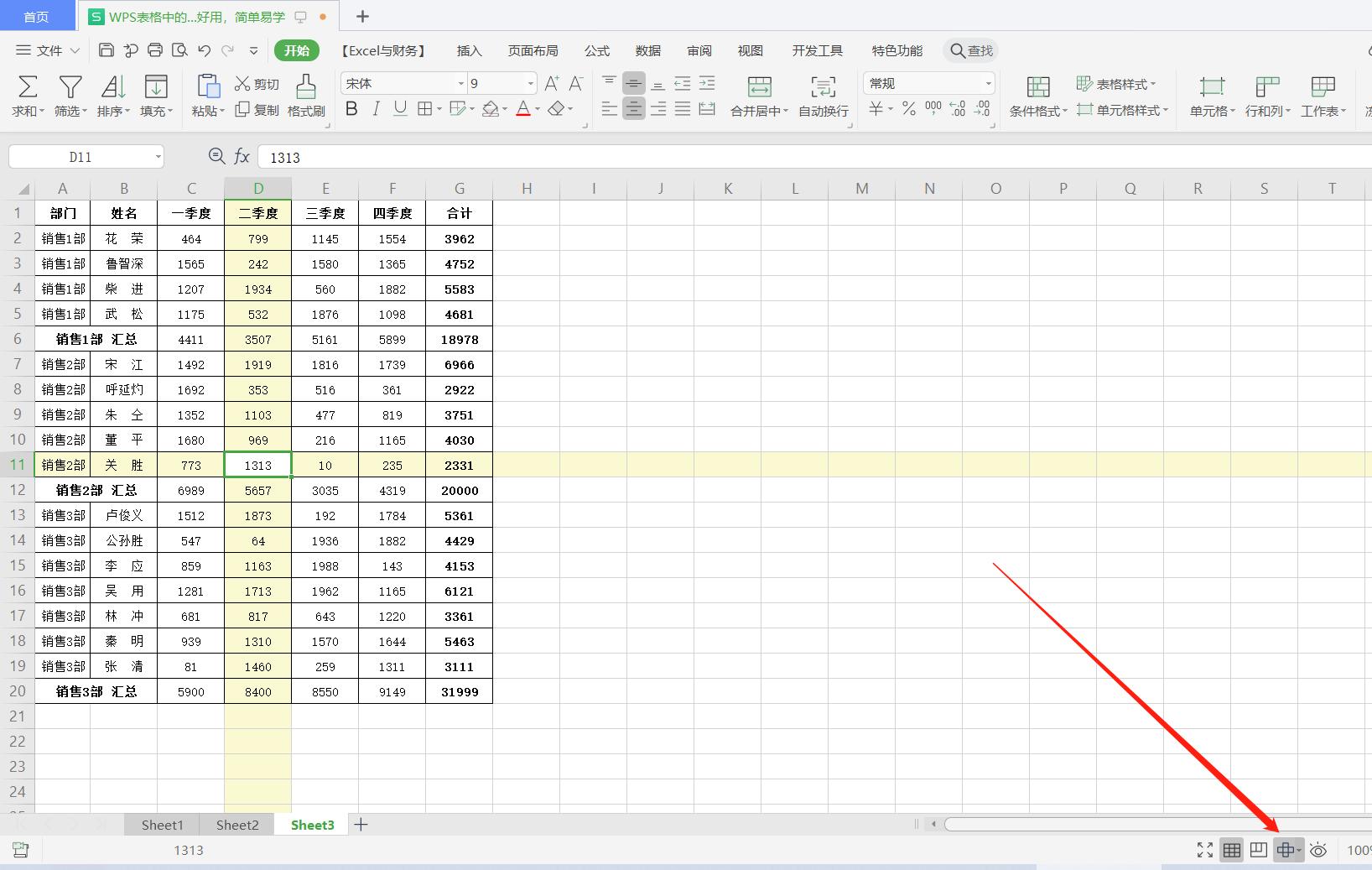Switch to Sheet2 worksheet tab

click(237, 825)
